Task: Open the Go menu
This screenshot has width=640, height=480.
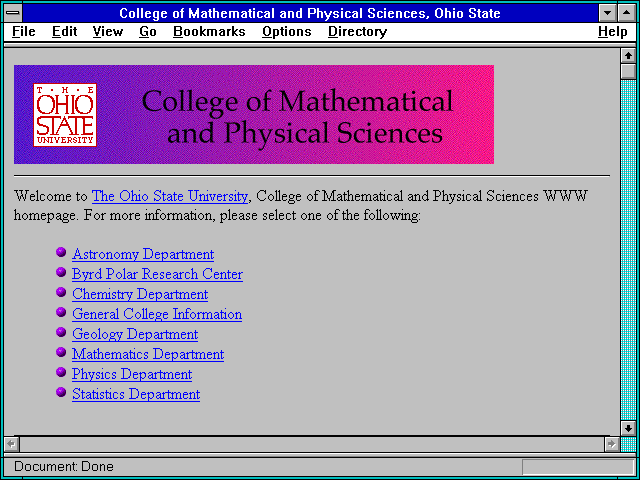Action: (x=148, y=31)
